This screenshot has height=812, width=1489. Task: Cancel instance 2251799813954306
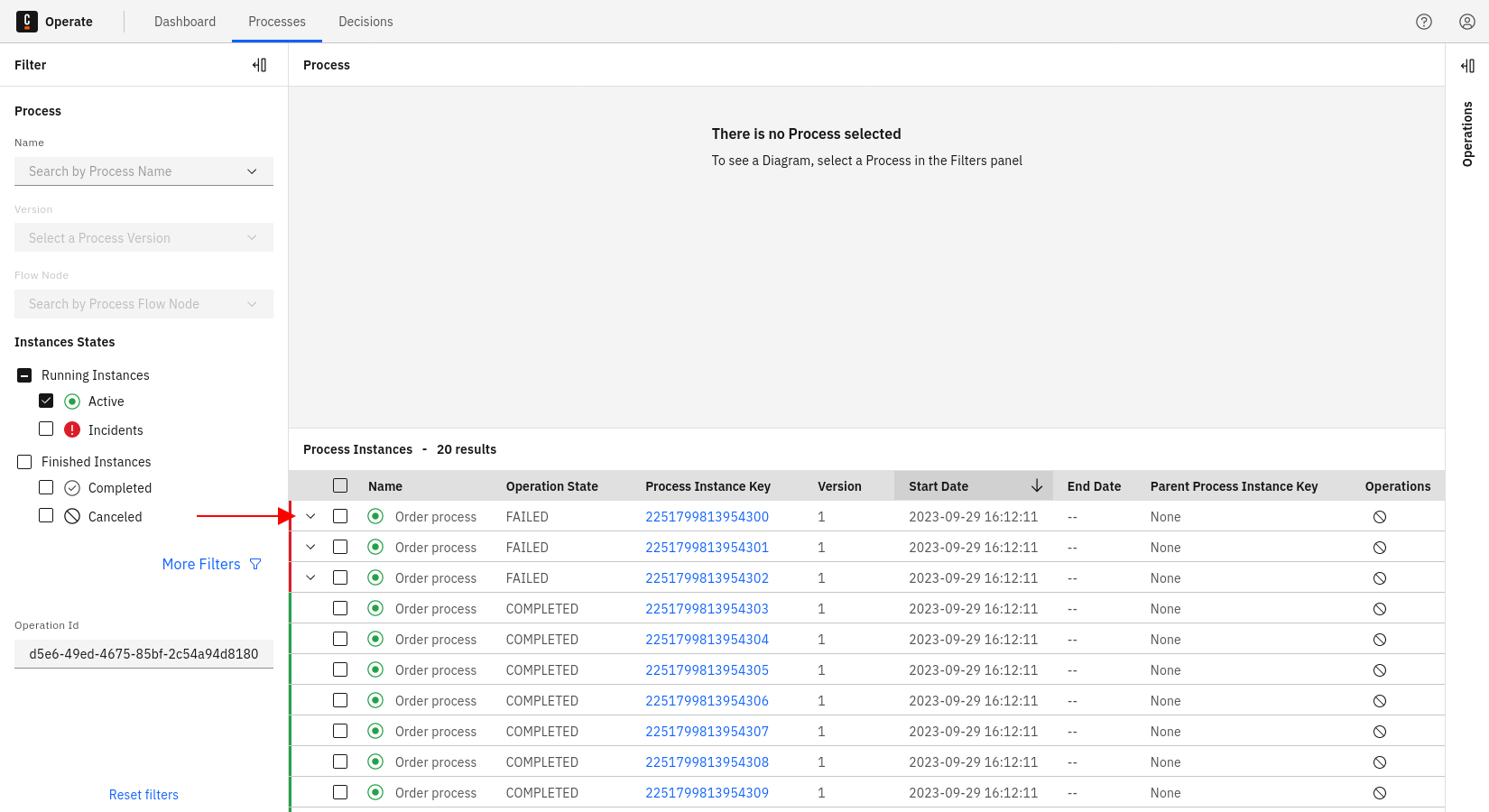tap(1380, 701)
